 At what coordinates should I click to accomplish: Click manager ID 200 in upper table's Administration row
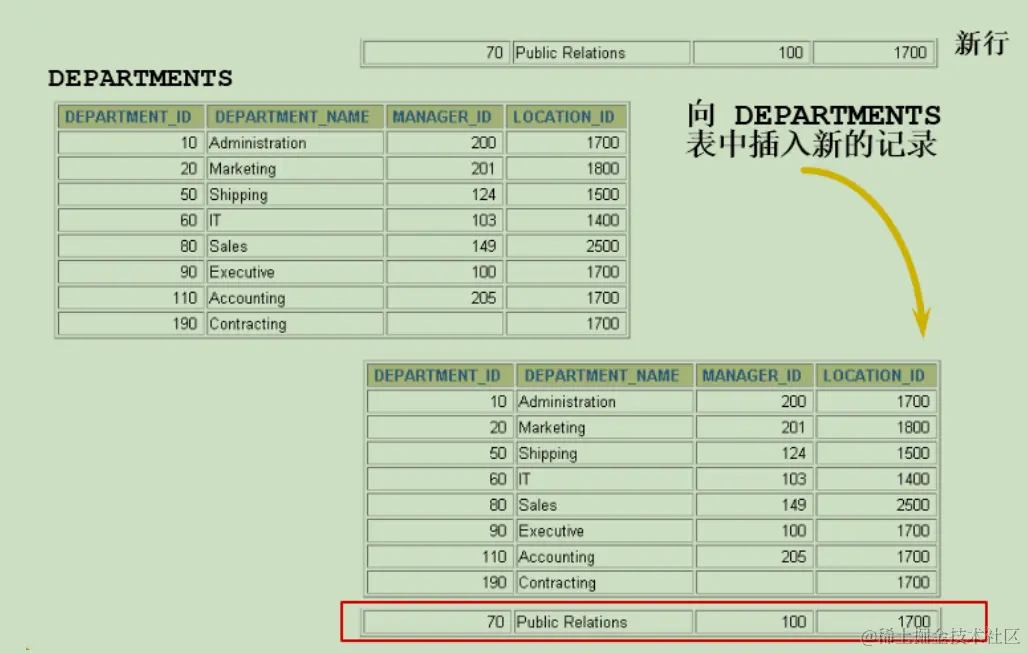point(483,143)
